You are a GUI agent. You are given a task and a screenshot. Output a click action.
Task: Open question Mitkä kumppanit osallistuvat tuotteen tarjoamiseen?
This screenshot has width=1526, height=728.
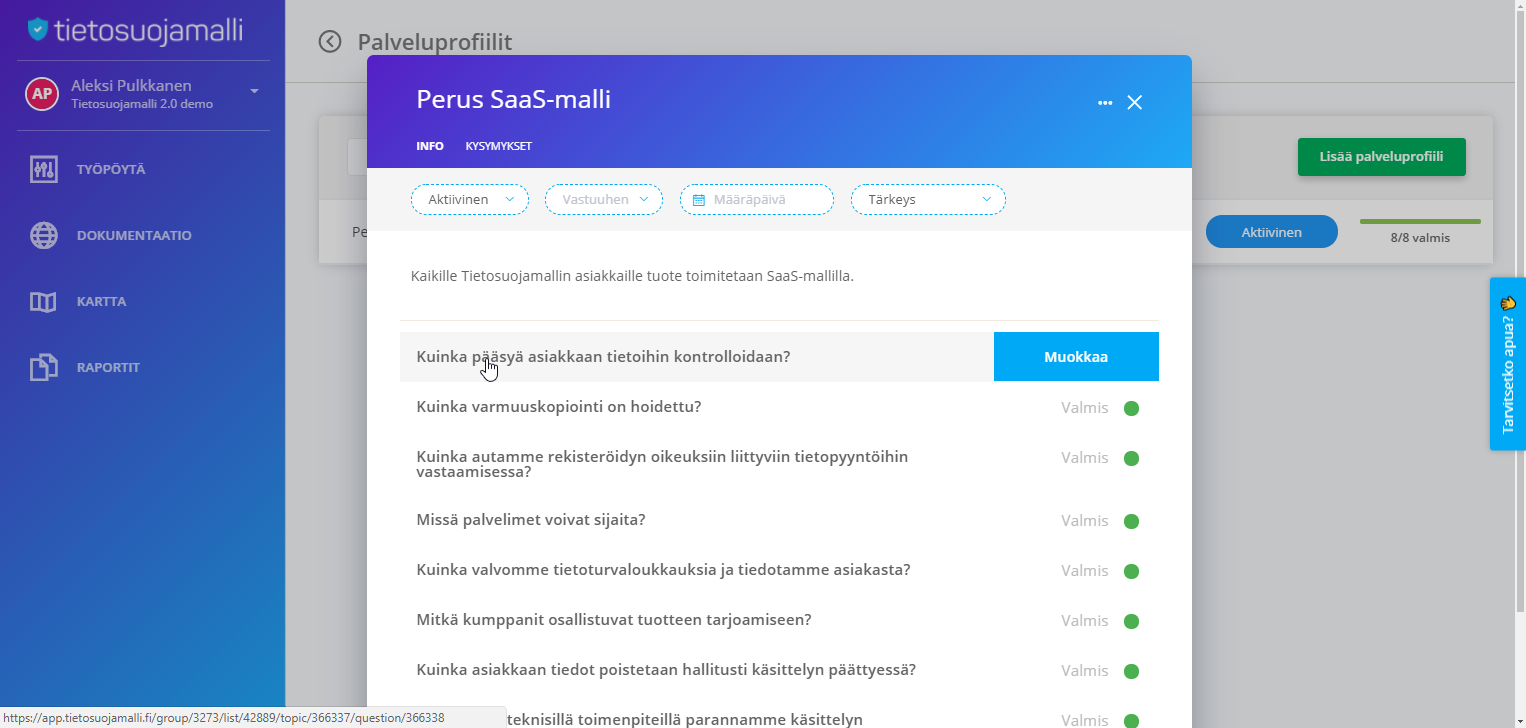pyautogui.click(x=613, y=620)
